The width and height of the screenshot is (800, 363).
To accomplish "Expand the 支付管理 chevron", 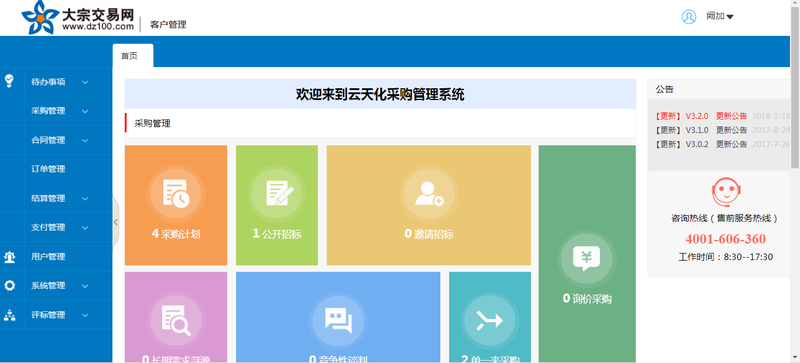I will coord(85,228).
